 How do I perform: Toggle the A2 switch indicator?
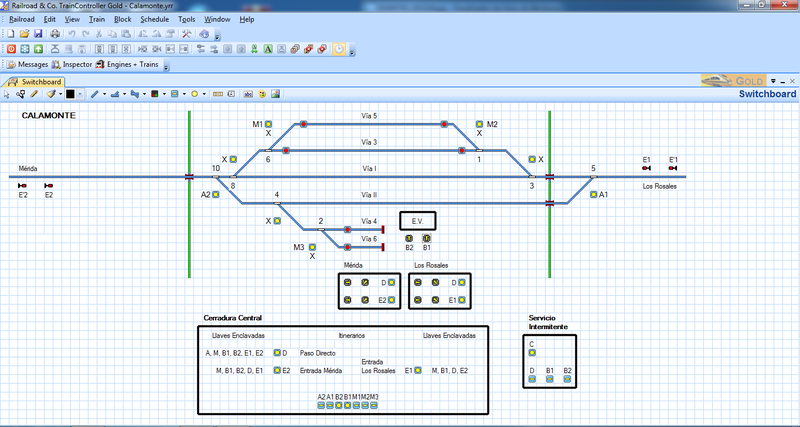[216, 194]
